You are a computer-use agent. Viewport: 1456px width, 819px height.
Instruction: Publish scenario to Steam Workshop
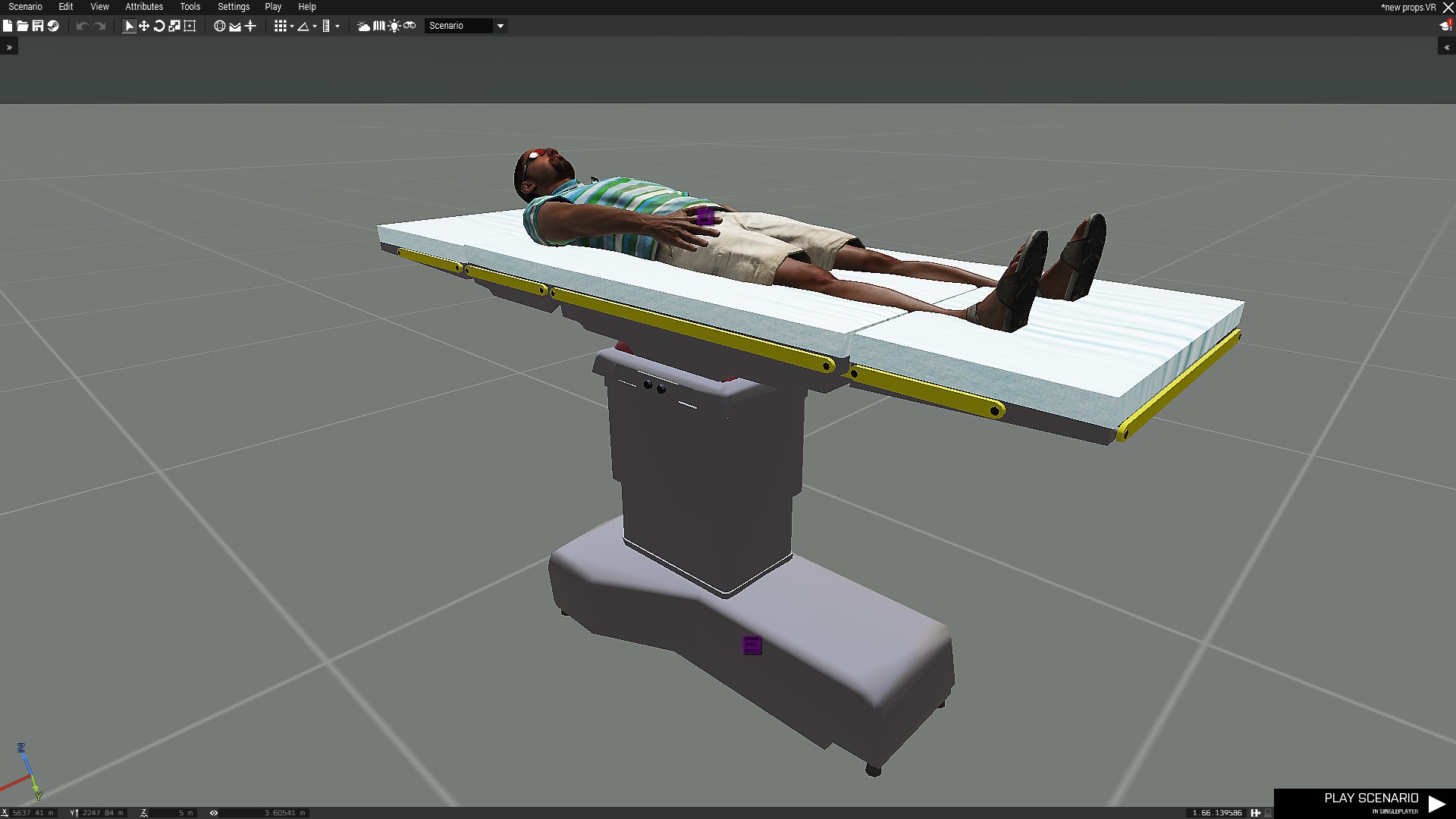(53, 26)
